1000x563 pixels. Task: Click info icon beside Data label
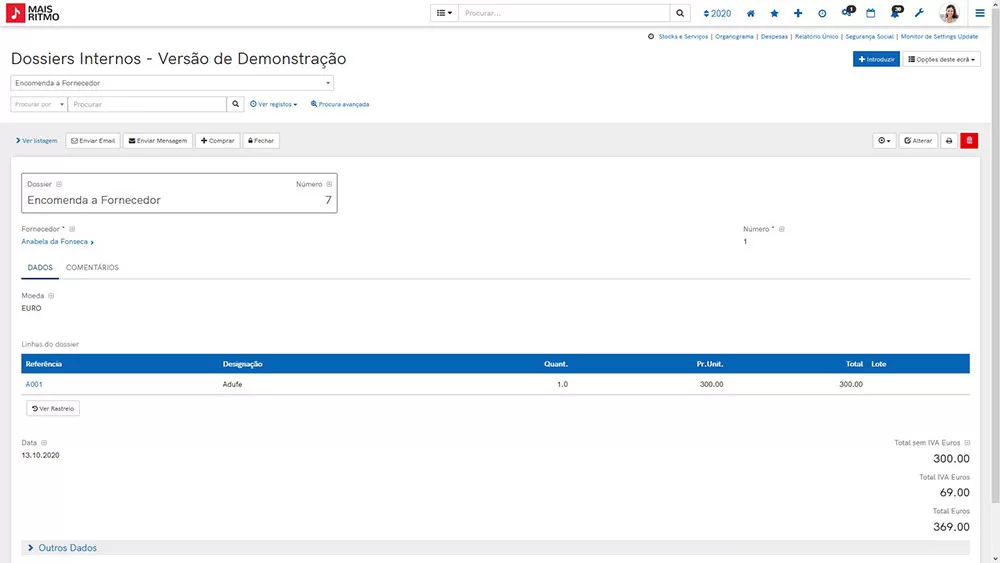44,442
